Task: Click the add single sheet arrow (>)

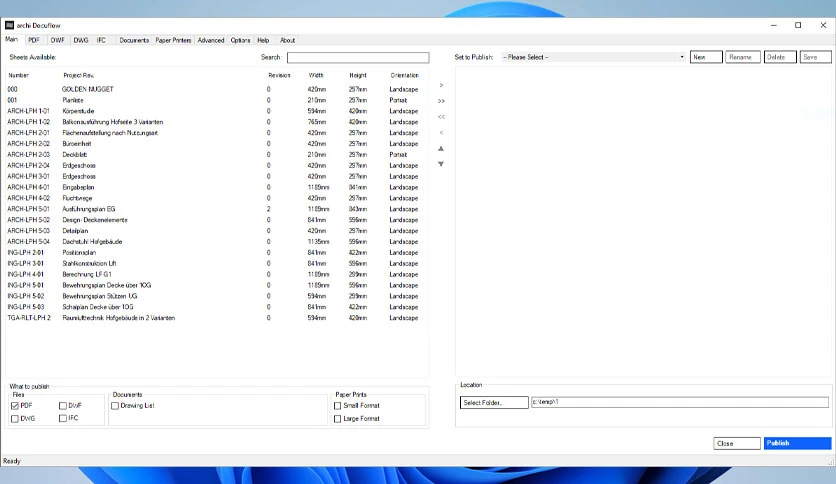Action: click(x=441, y=85)
